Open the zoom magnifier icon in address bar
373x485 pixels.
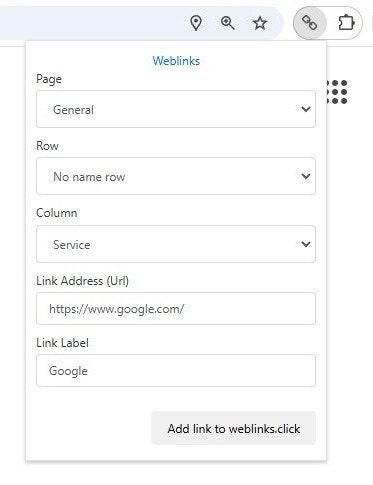click(228, 23)
